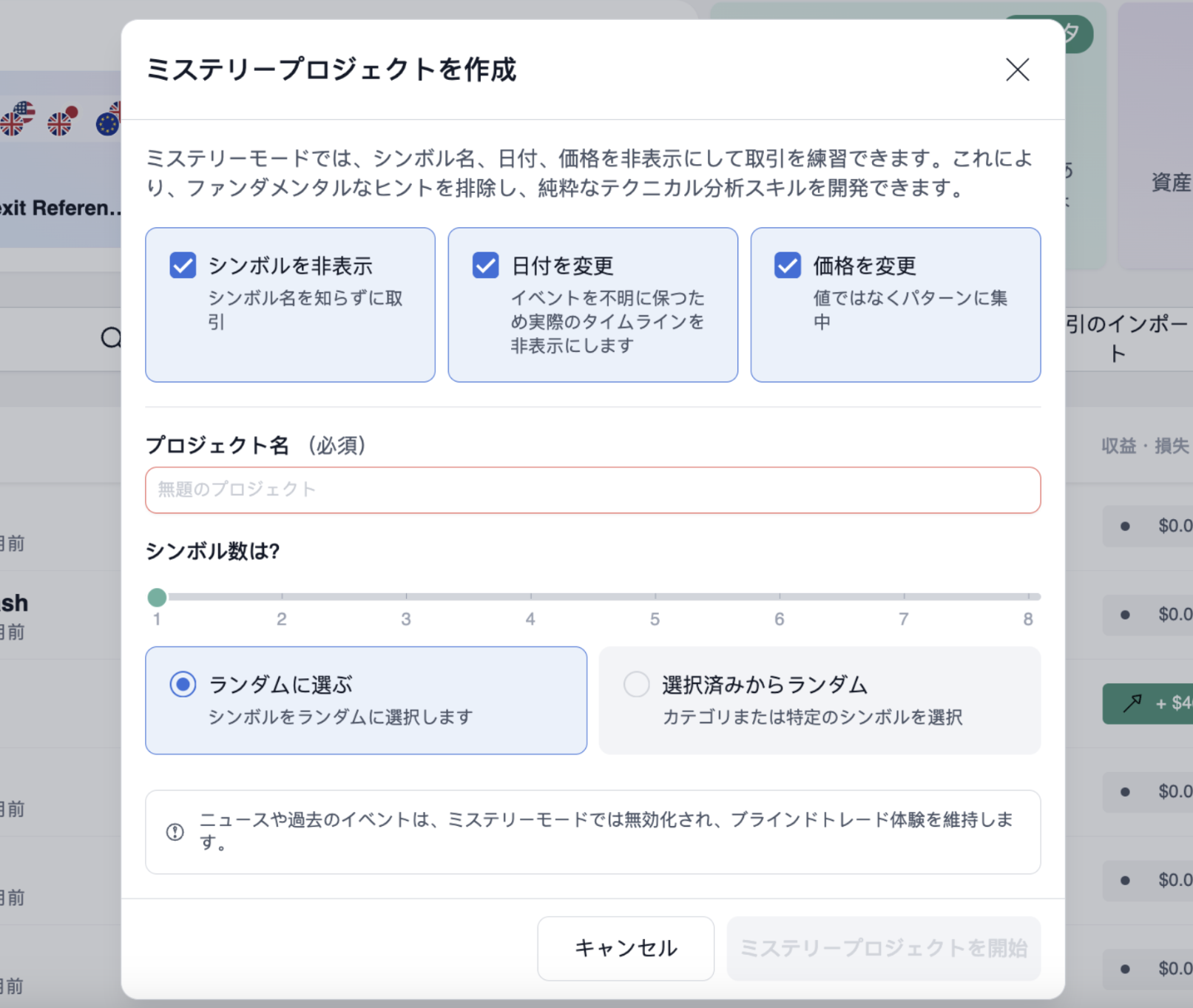Click slider tick label 3
Viewport: 1193px width, 1008px height.
click(x=406, y=619)
